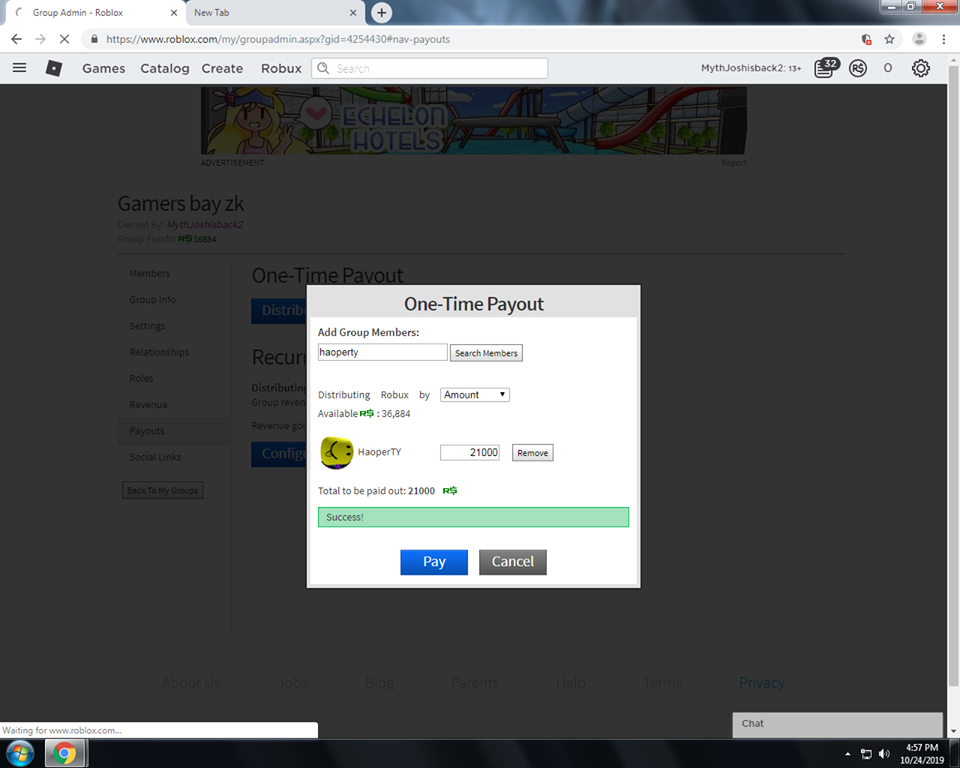Open Chrome's three-dot menu
The height and width of the screenshot is (768, 960).
tap(943, 39)
